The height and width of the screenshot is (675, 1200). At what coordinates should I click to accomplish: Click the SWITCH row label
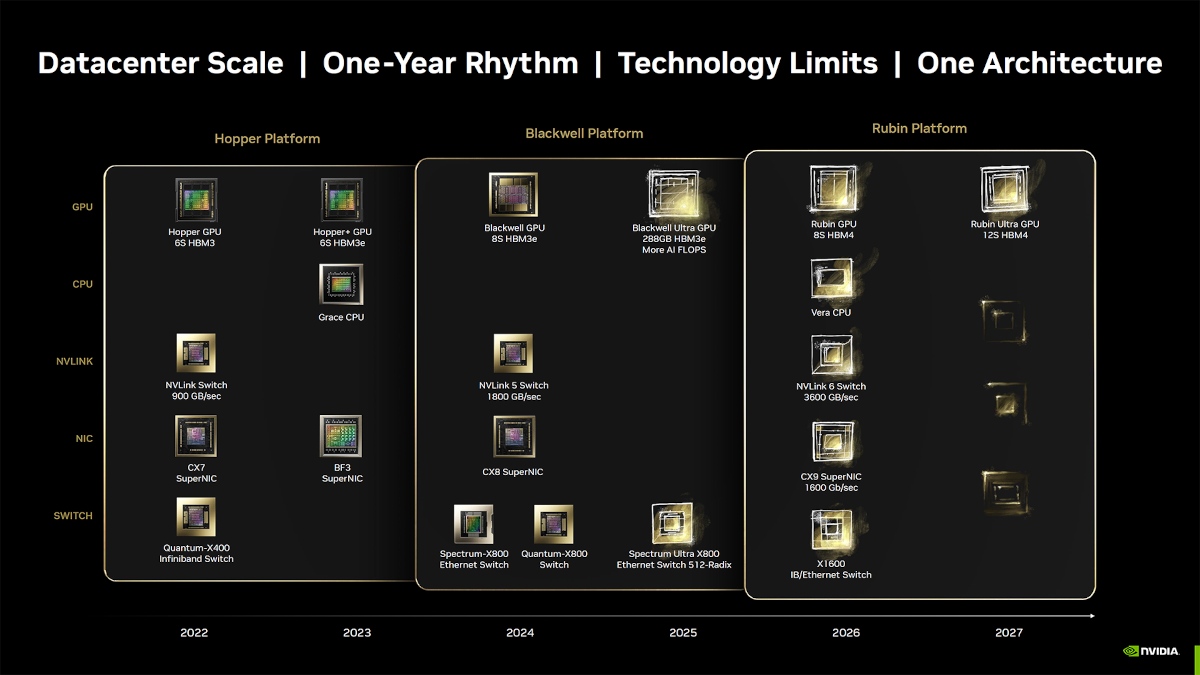coord(73,516)
